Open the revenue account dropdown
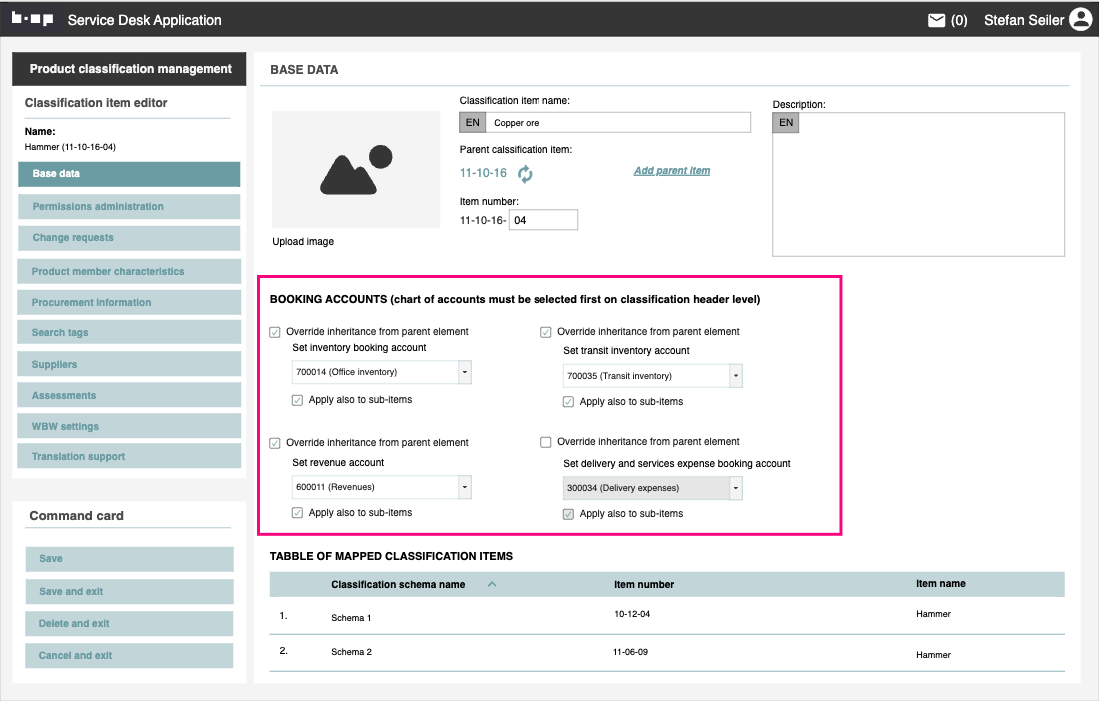The image size is (1099, 701). (464, 487)
